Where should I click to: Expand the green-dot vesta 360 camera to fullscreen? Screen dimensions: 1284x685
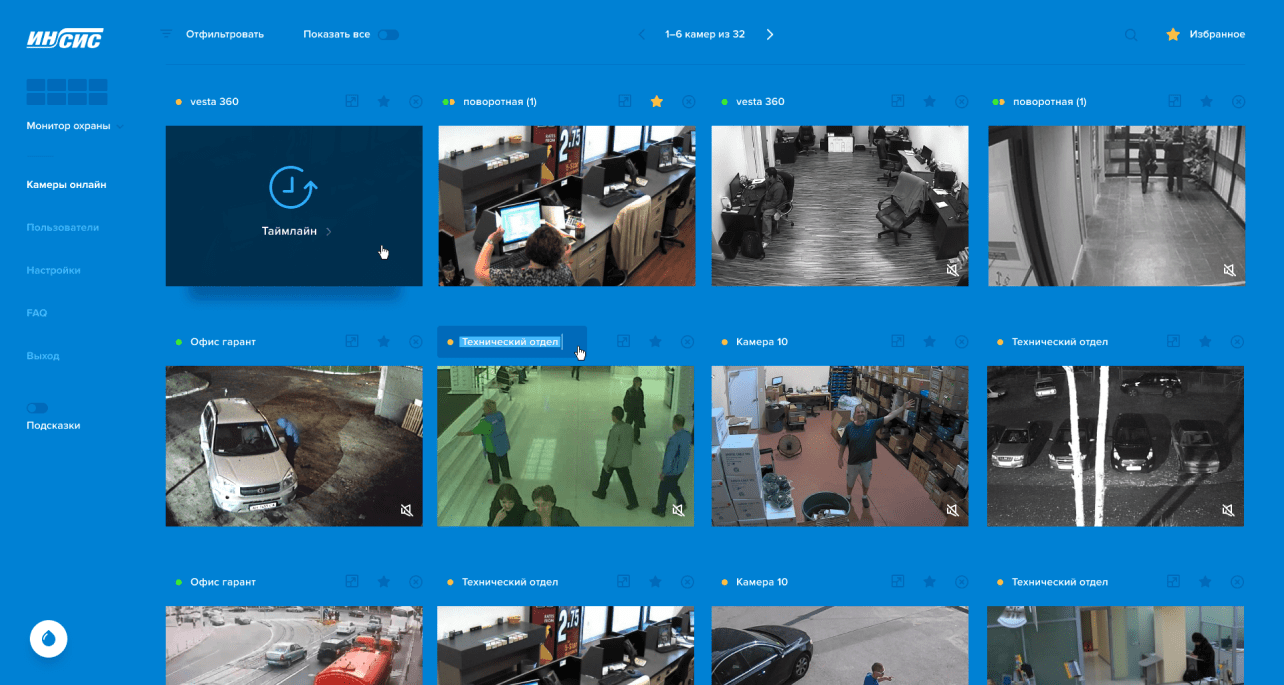tap(898, 102)
